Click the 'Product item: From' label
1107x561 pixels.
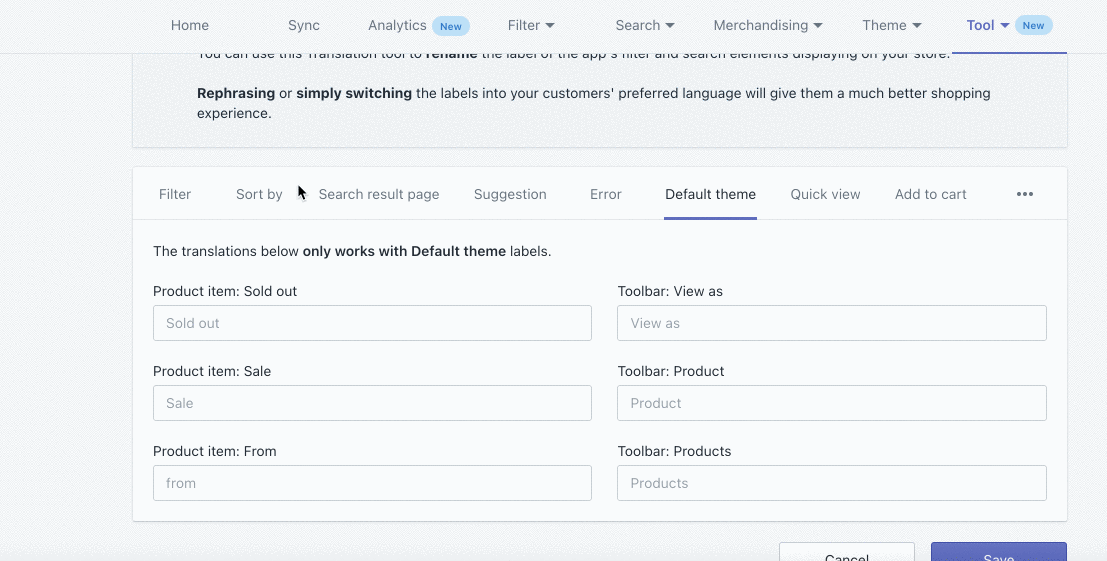pos(215,452)
